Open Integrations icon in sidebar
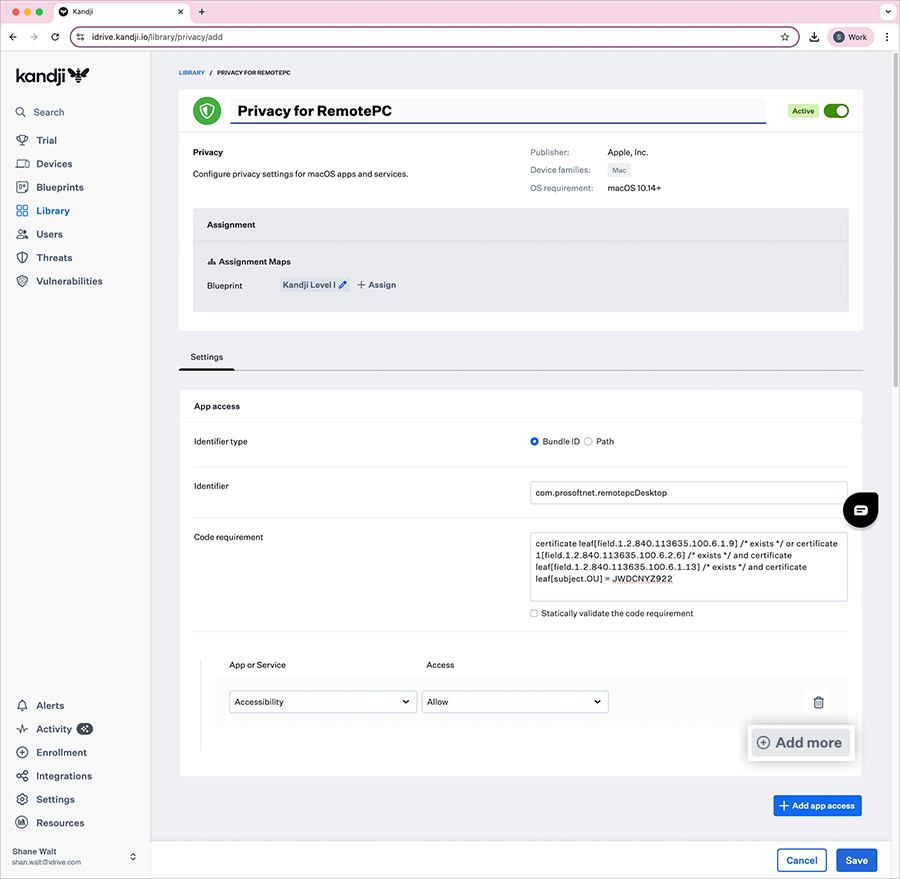 click(x=22, y=776)
